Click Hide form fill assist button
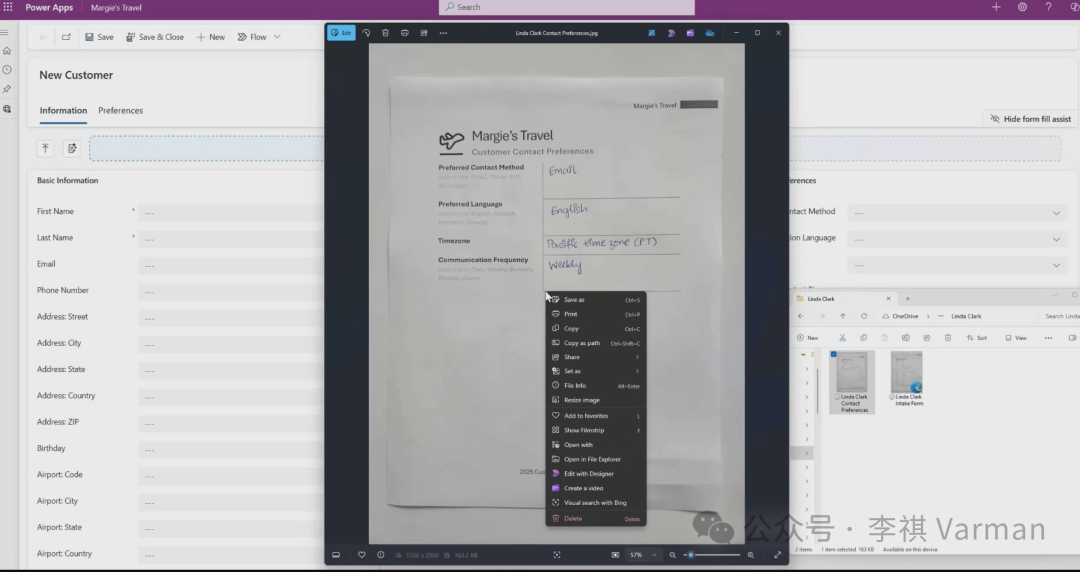1080x572 pixels. 1030,119
